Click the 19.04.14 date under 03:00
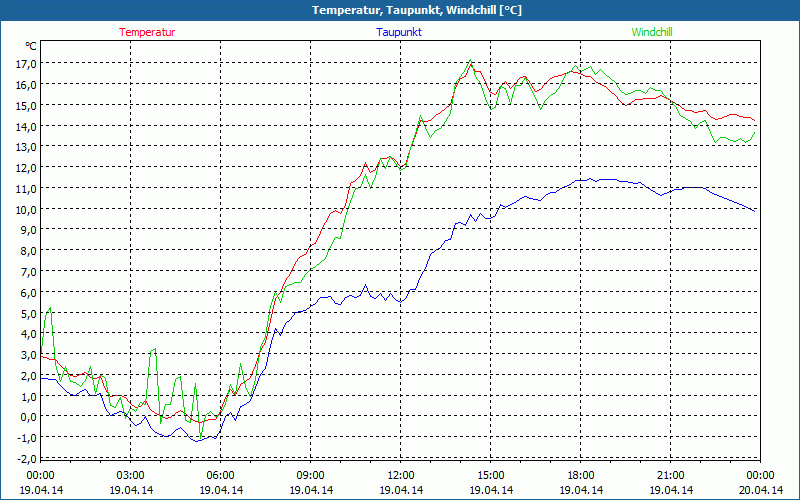This screenshot has height=500, width=800. 131,490
